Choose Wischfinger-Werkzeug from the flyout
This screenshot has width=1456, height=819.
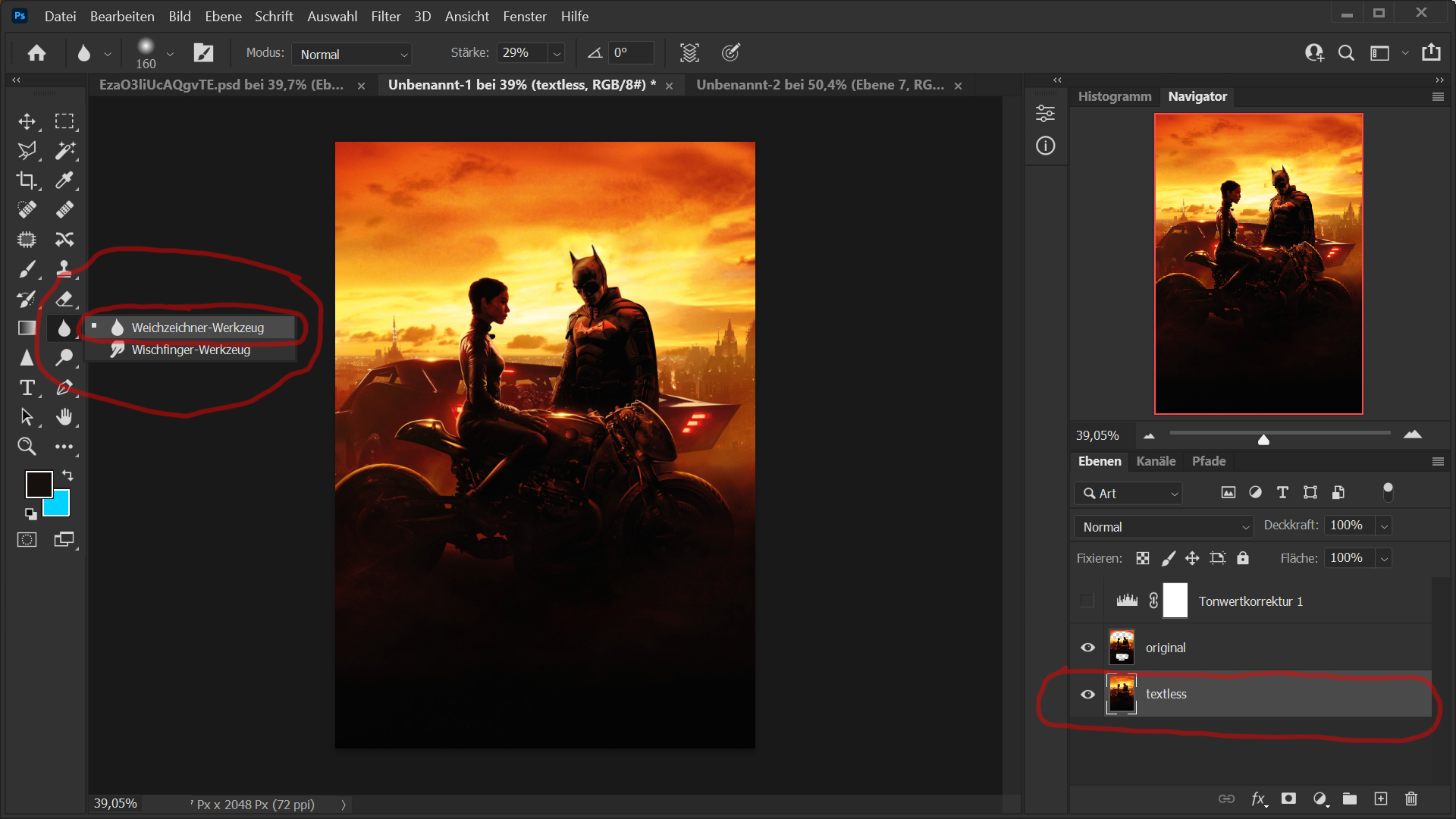[190, 350]
